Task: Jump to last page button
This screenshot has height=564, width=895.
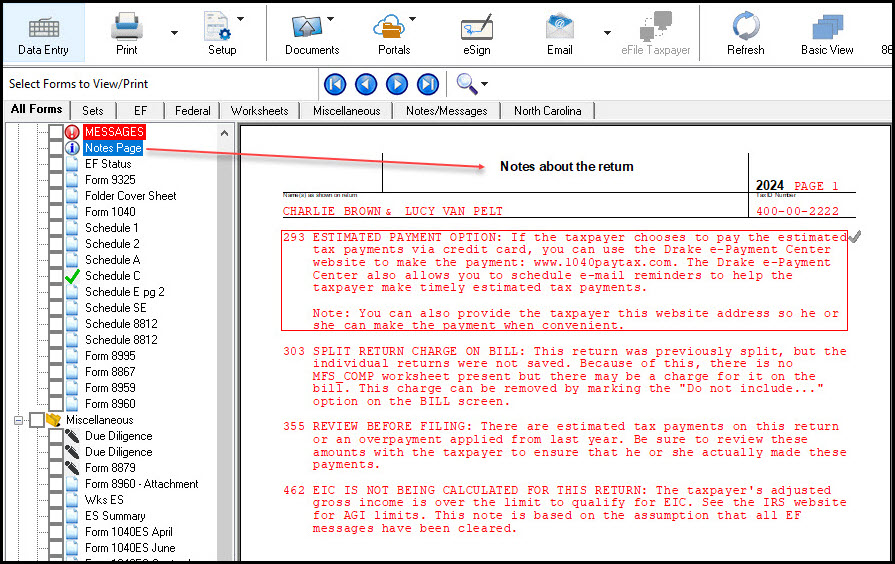Action: (428, 84)
